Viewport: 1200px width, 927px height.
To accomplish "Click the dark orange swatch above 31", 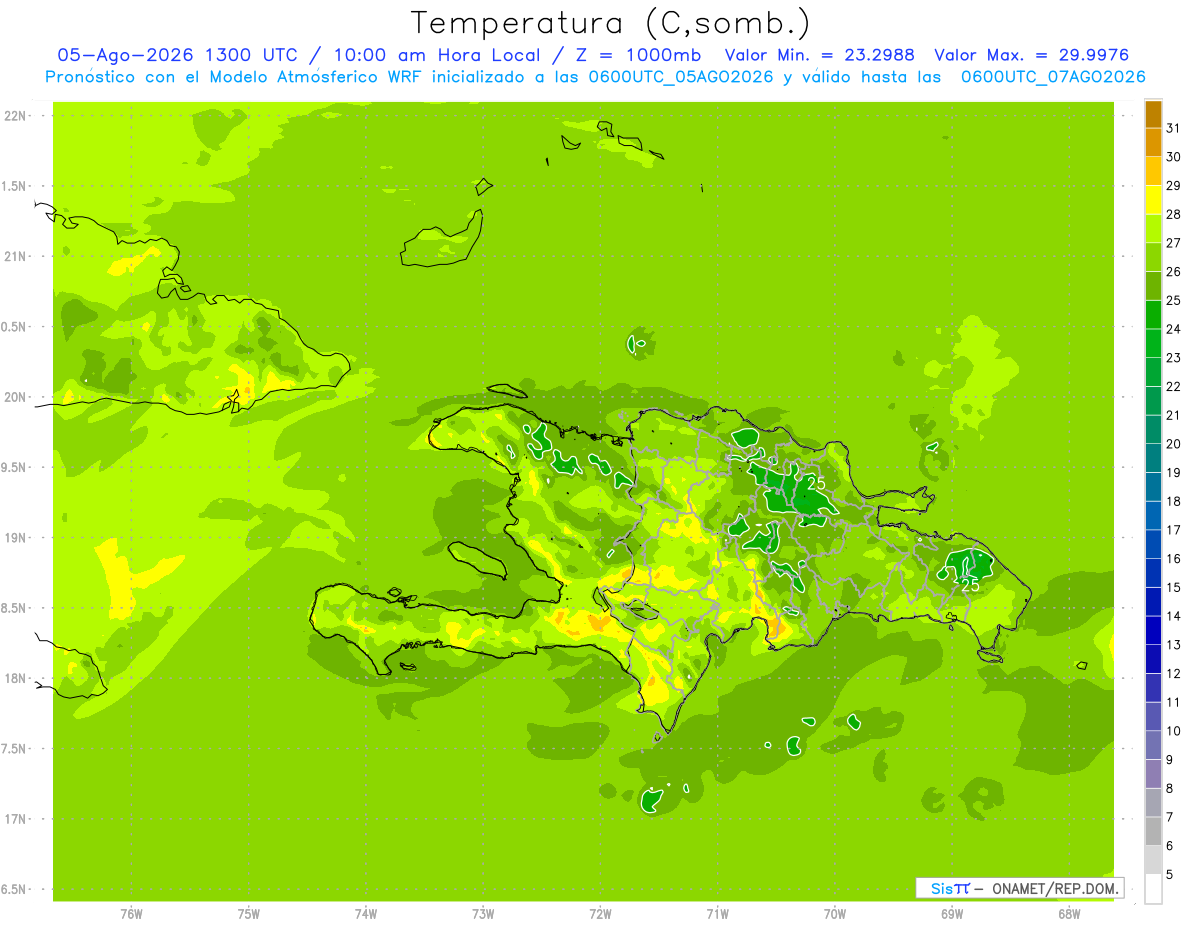I will 1153,114.
